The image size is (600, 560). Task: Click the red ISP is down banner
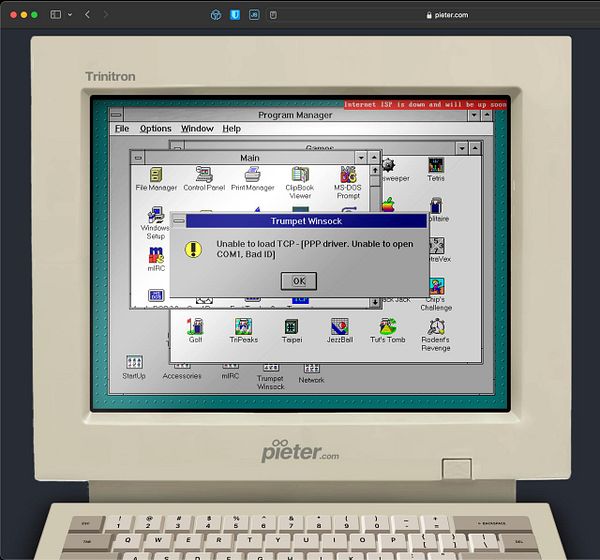425,104
